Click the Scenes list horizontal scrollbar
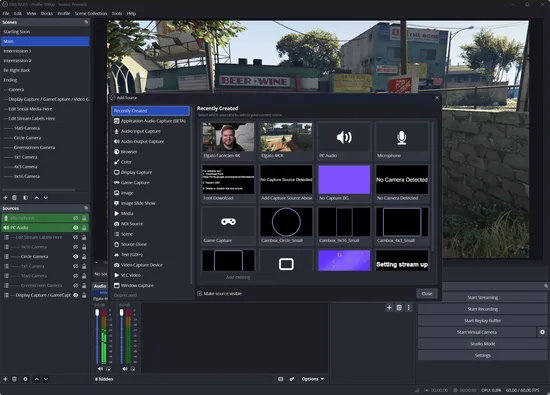The image size is (550, 395). [39, 190]
